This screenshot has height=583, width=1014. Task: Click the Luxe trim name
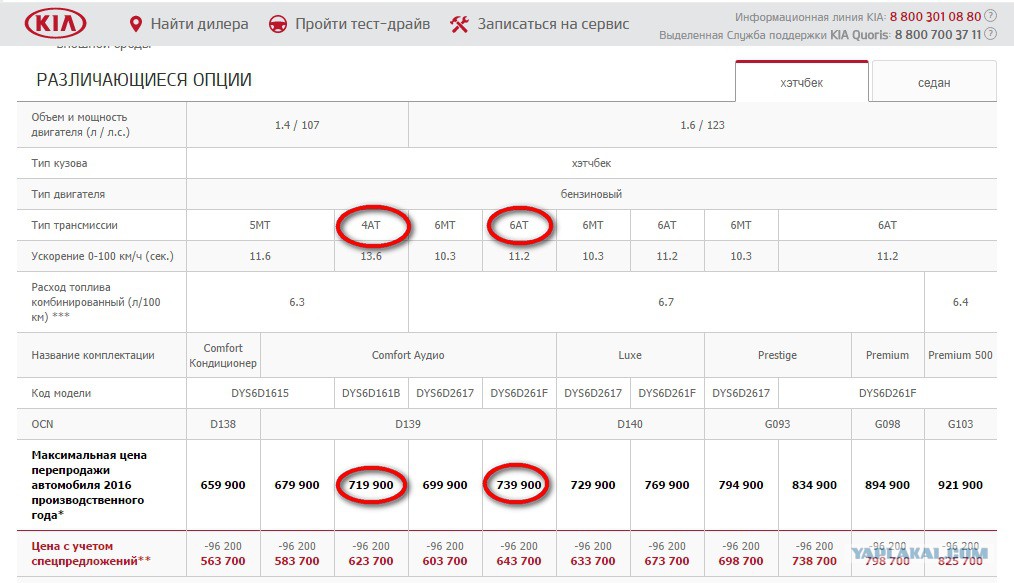click(x=630, y=355)
